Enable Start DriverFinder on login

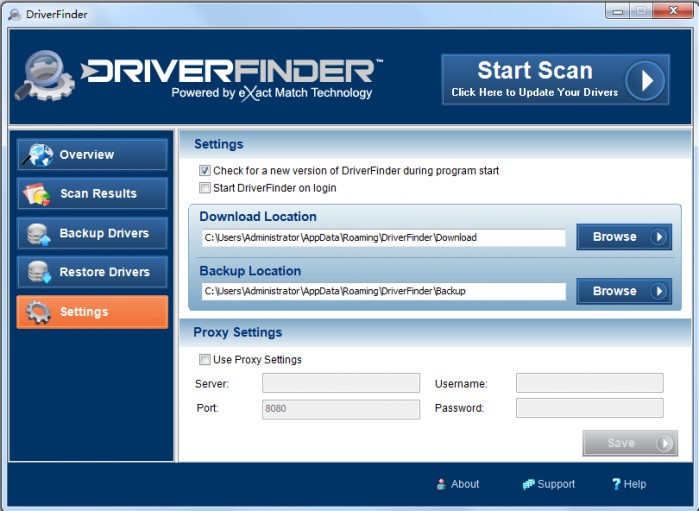pyautogui.click(x=205, y=188)
